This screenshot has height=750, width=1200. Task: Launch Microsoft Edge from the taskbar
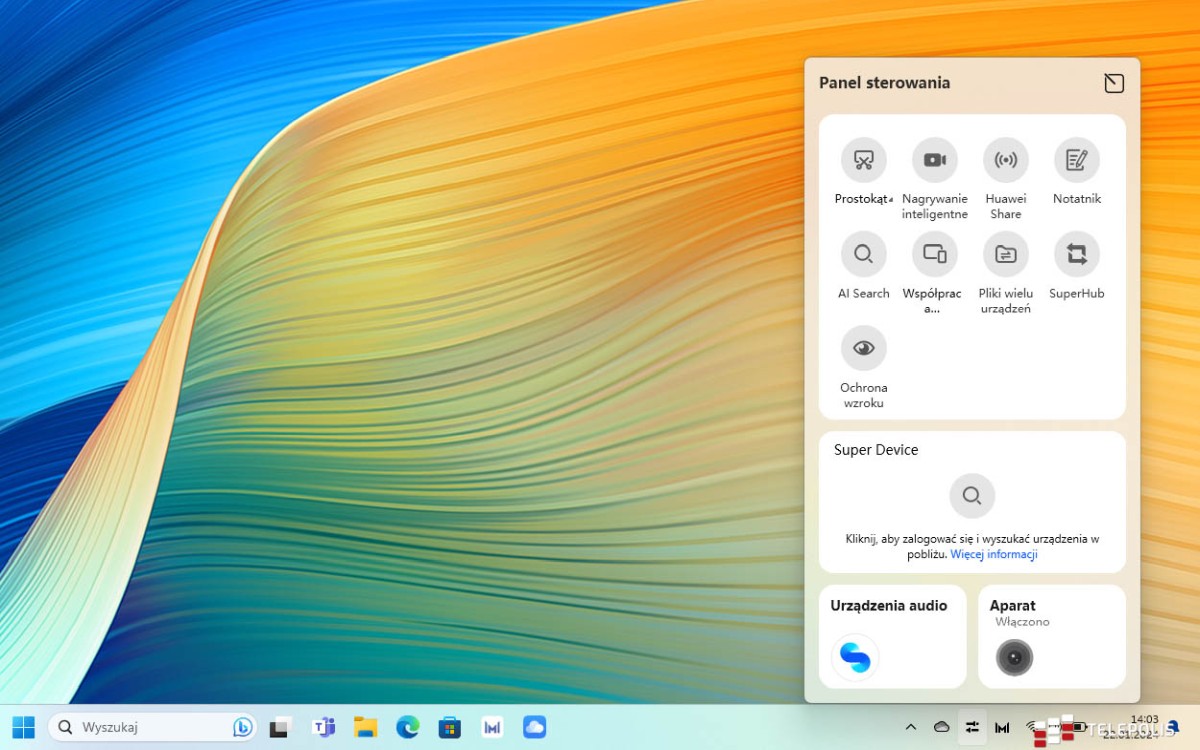pos(407,727)
